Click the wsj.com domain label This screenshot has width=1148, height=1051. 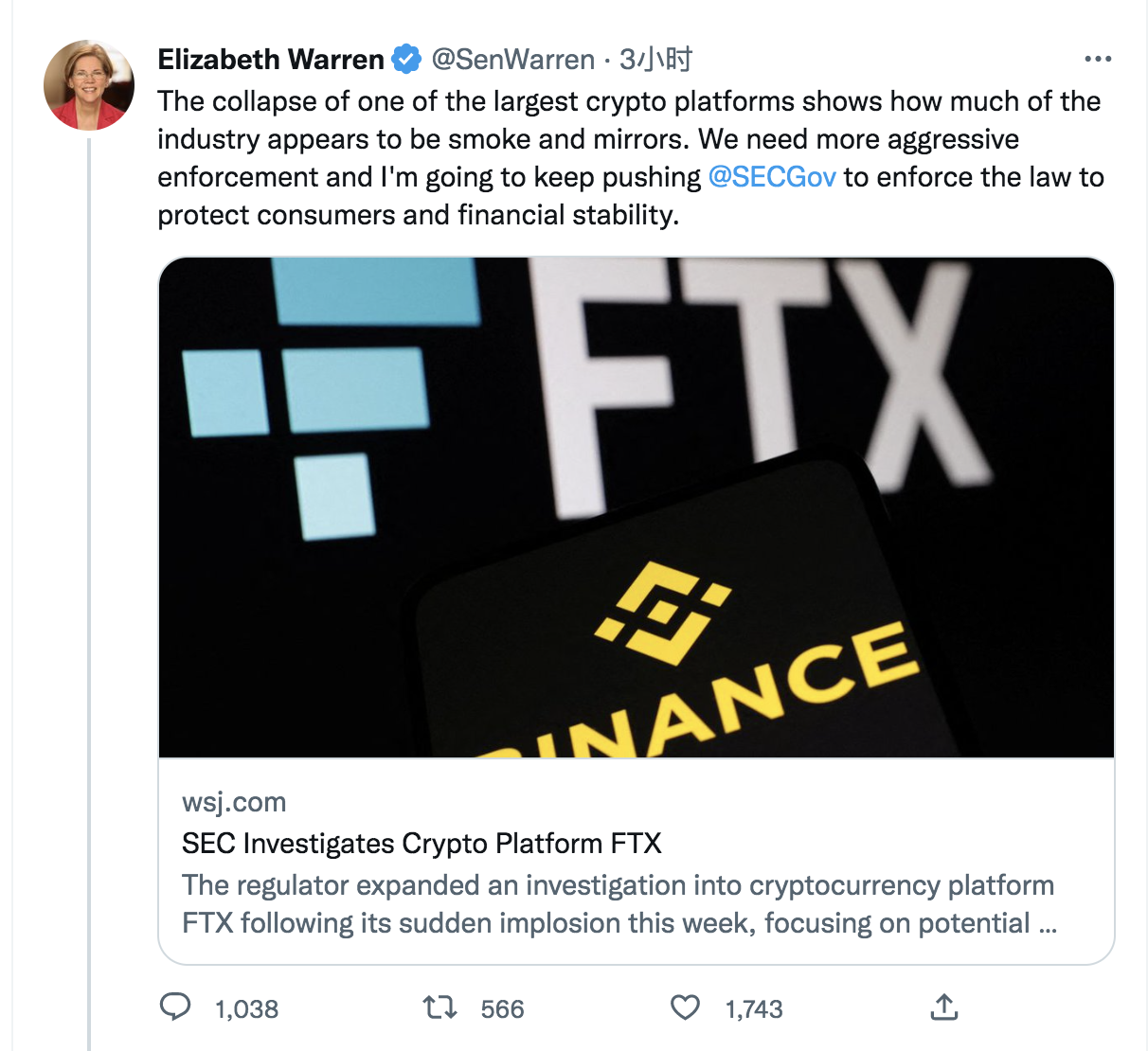pos(233,801)
